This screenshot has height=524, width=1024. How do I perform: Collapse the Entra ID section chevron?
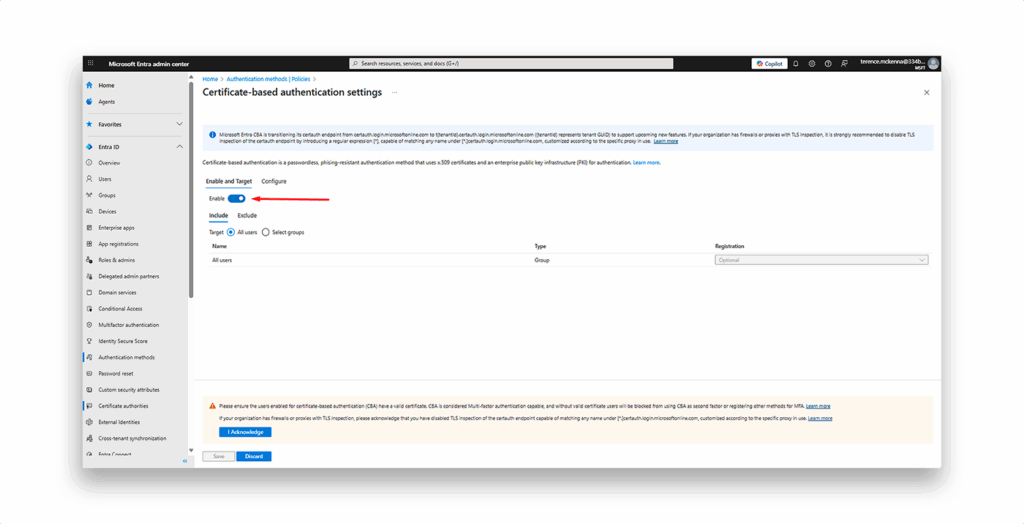(180, 147)
